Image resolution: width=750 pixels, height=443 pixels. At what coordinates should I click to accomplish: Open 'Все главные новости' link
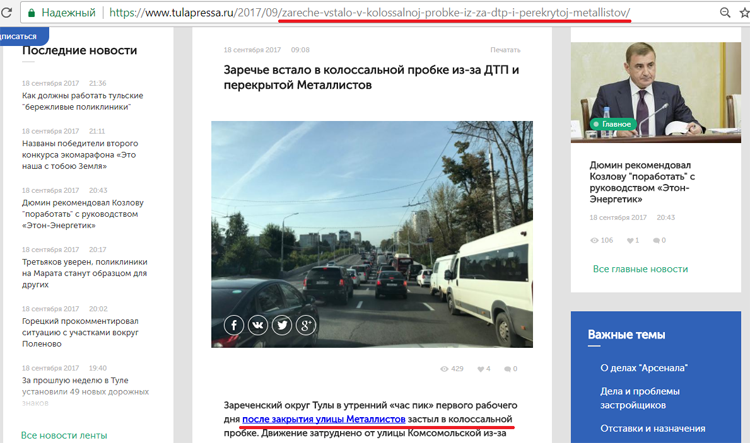(640, 269)
